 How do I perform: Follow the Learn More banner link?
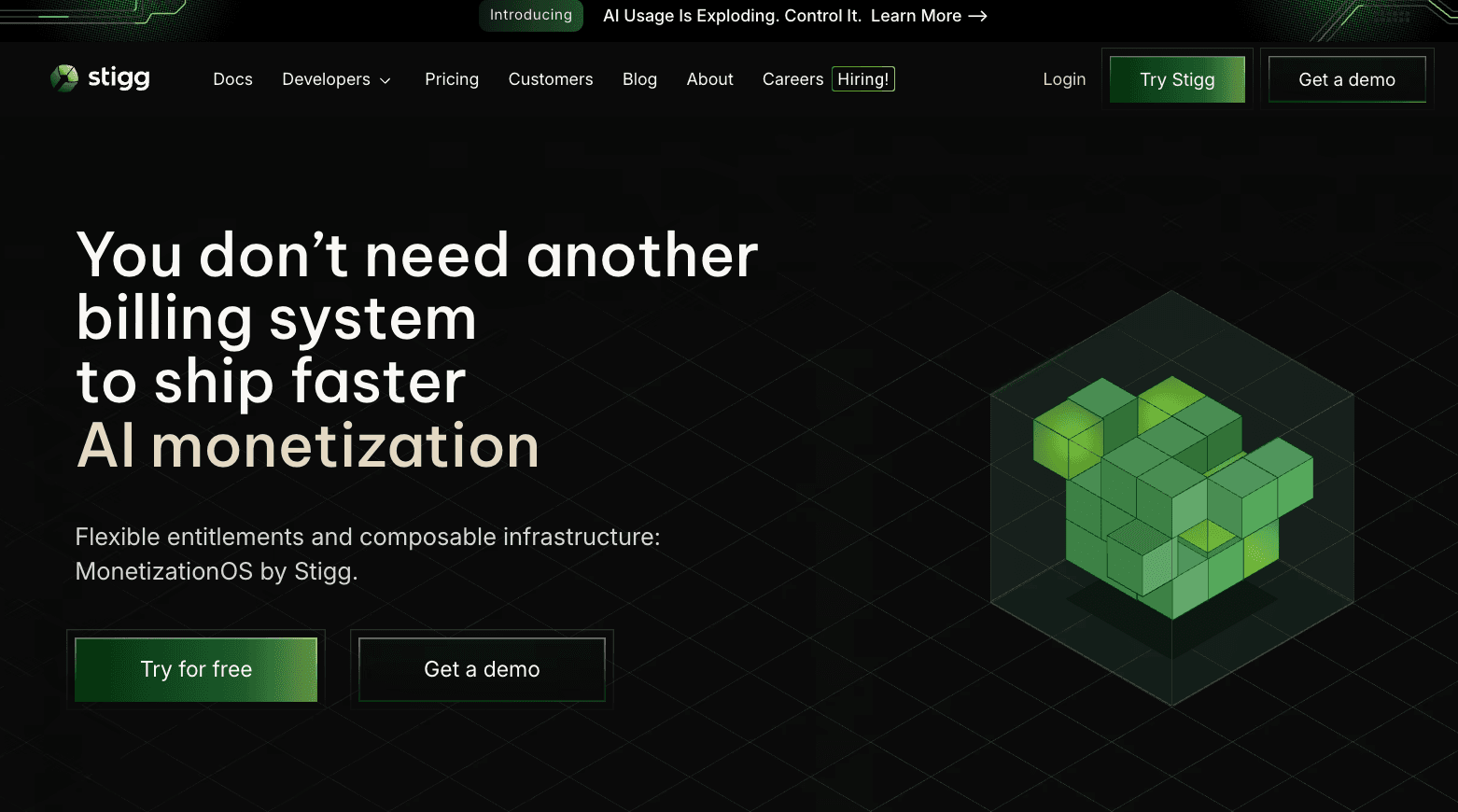coord(916,16)
